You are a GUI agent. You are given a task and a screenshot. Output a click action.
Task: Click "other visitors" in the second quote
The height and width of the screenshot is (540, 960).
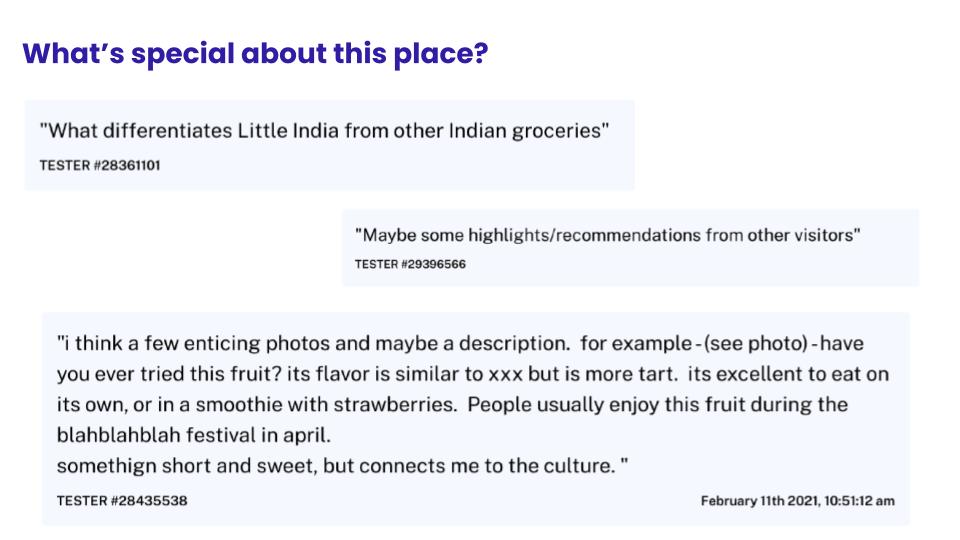800,235
